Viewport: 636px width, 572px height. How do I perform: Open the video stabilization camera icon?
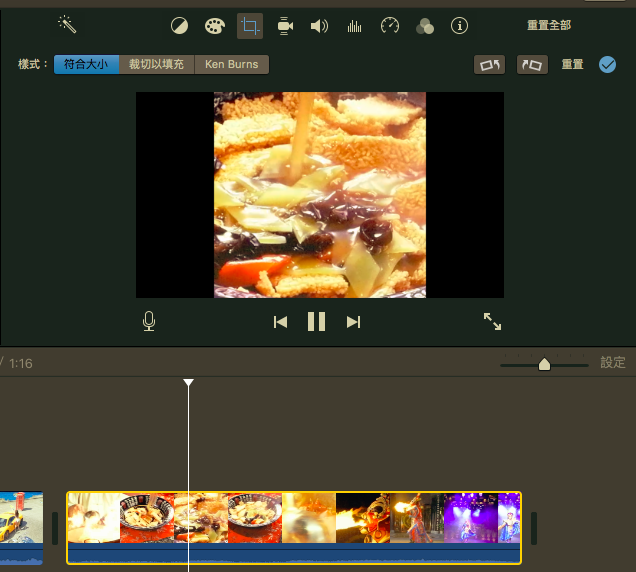[x=285, y=26]
